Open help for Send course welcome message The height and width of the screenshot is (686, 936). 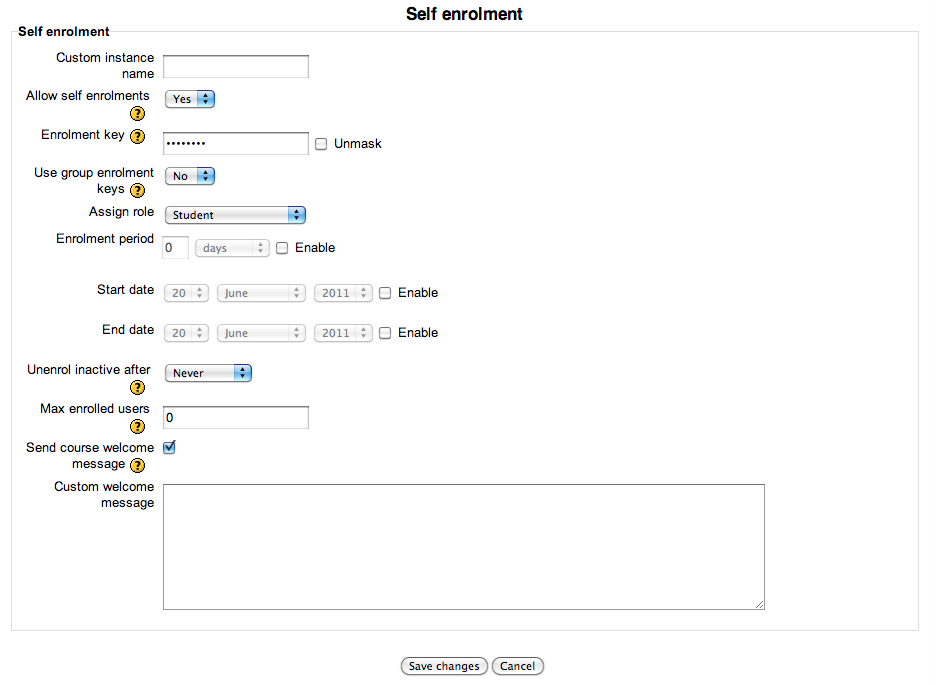click(x=137, y=465)
